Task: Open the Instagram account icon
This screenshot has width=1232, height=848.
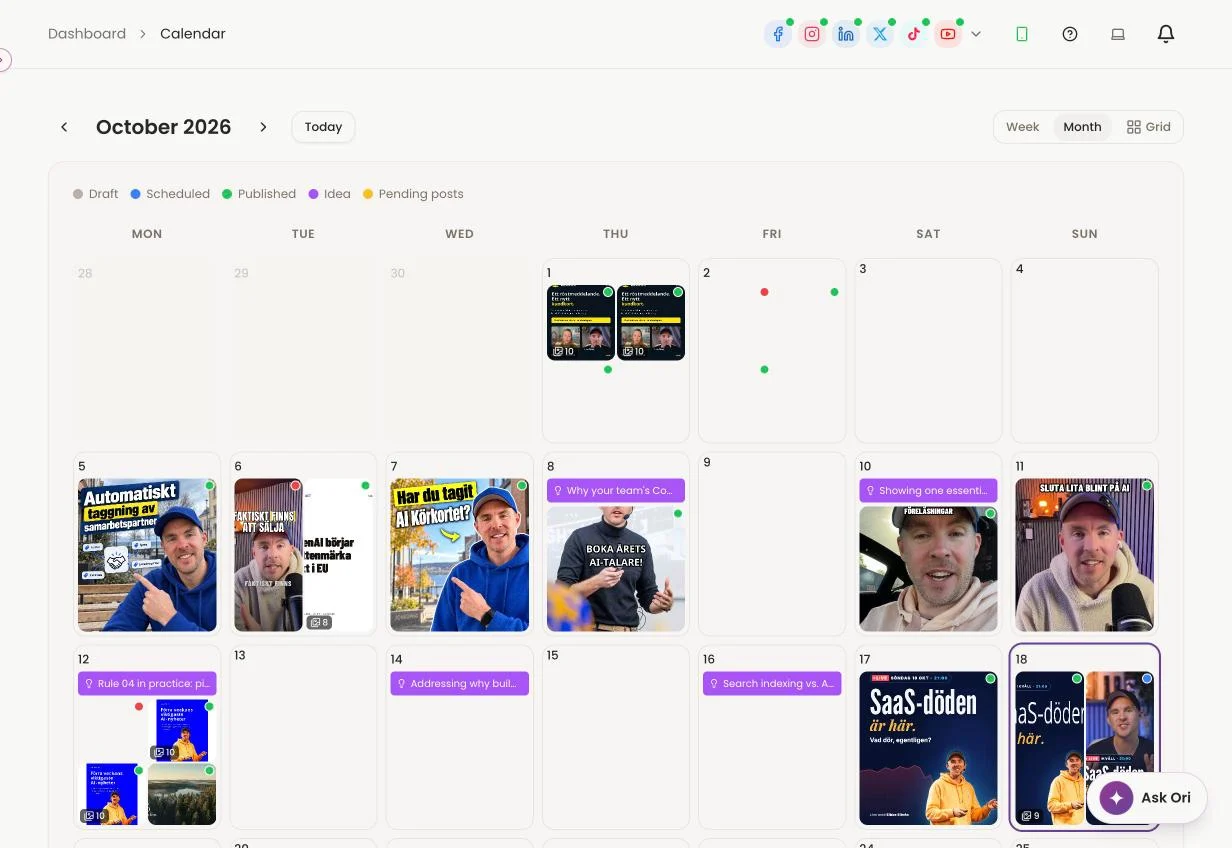Action: pos(812,34)
